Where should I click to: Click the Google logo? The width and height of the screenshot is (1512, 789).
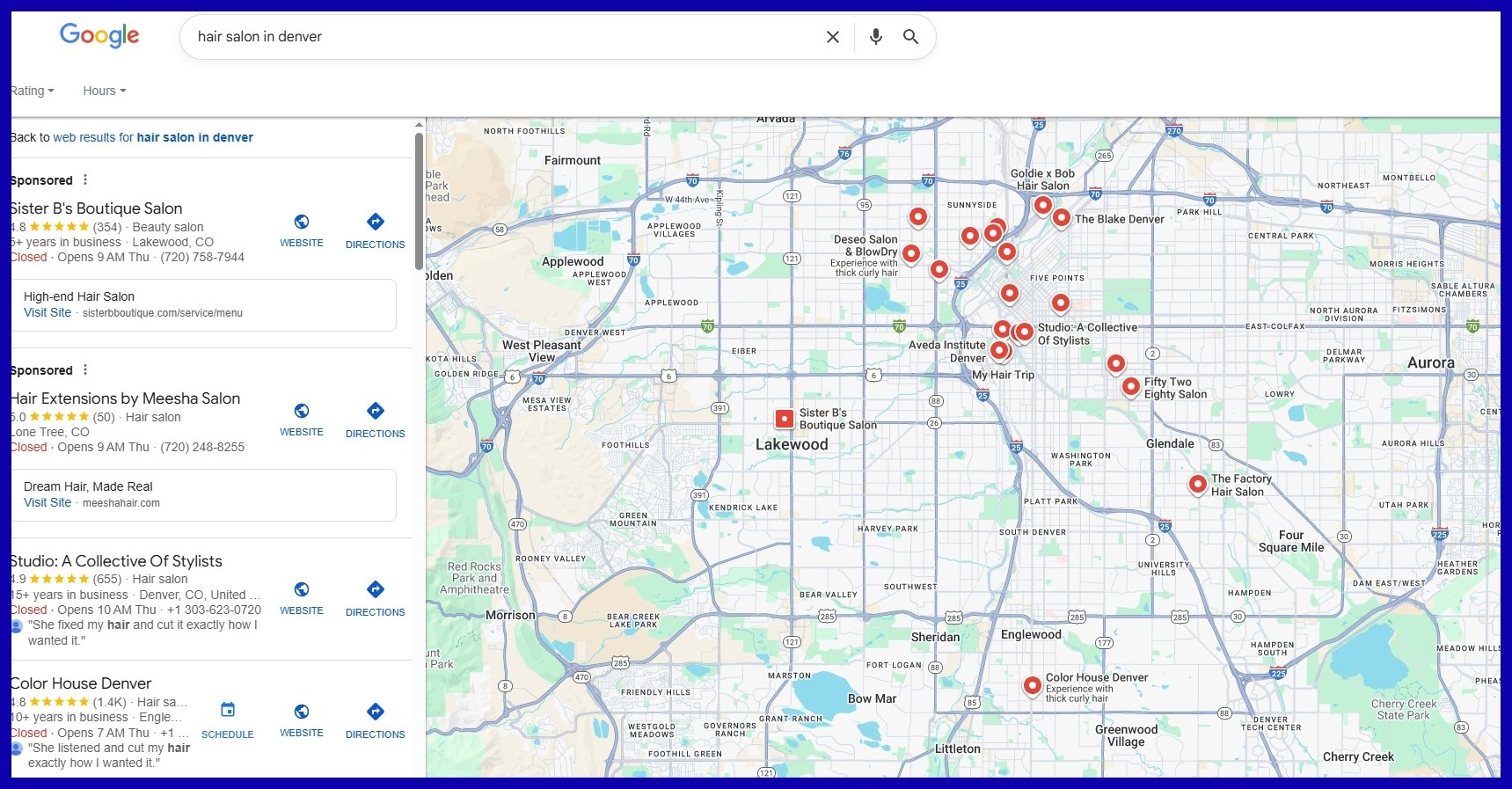pyautogui.click(x=99, y=35)
